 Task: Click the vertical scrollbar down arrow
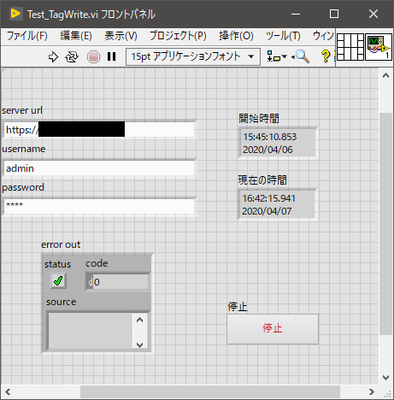tap(386, 378)
